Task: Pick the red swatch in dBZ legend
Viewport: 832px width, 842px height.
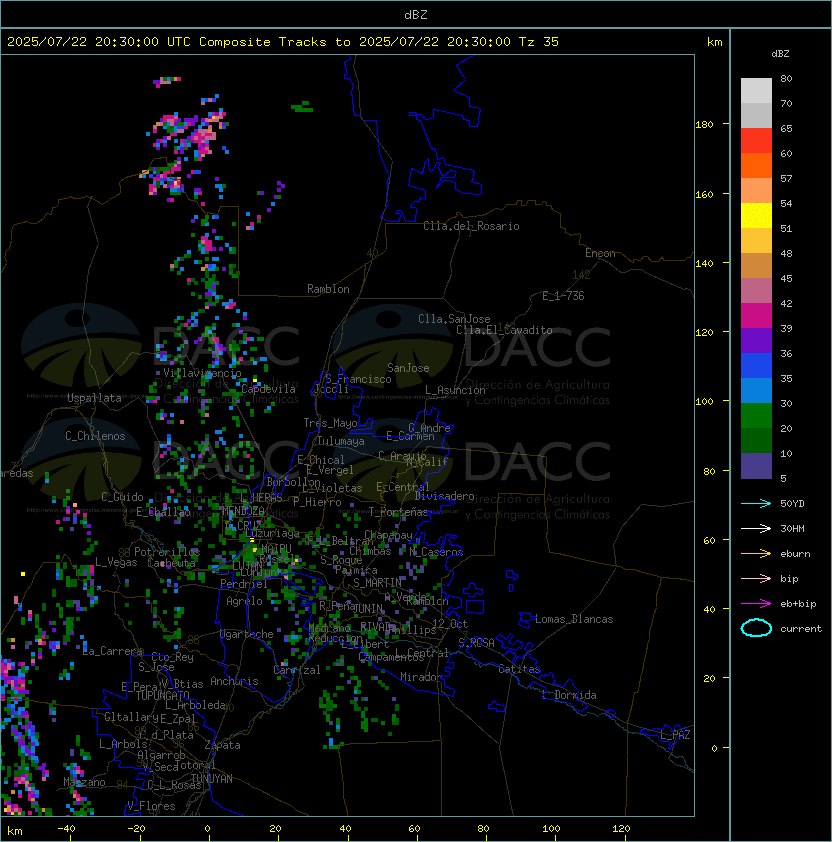Action: coord(756,141)
